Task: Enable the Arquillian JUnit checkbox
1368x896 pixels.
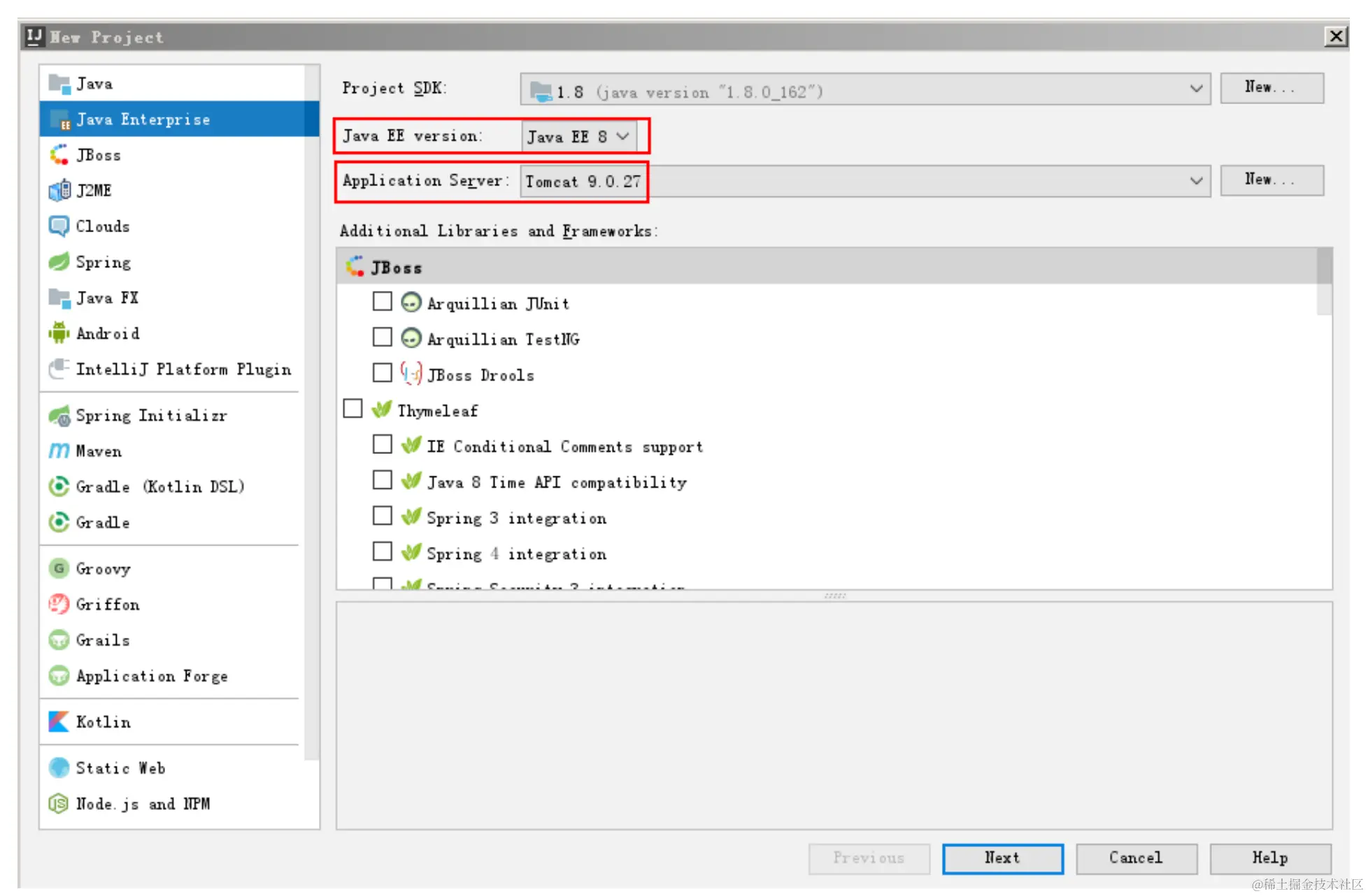Action: (382, 301)
